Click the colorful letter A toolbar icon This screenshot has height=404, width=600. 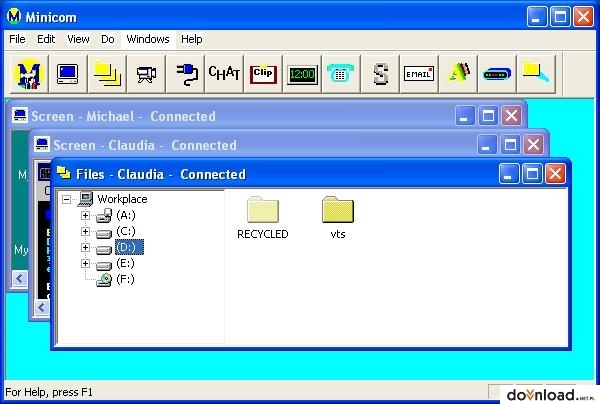(x=458, y=74)
